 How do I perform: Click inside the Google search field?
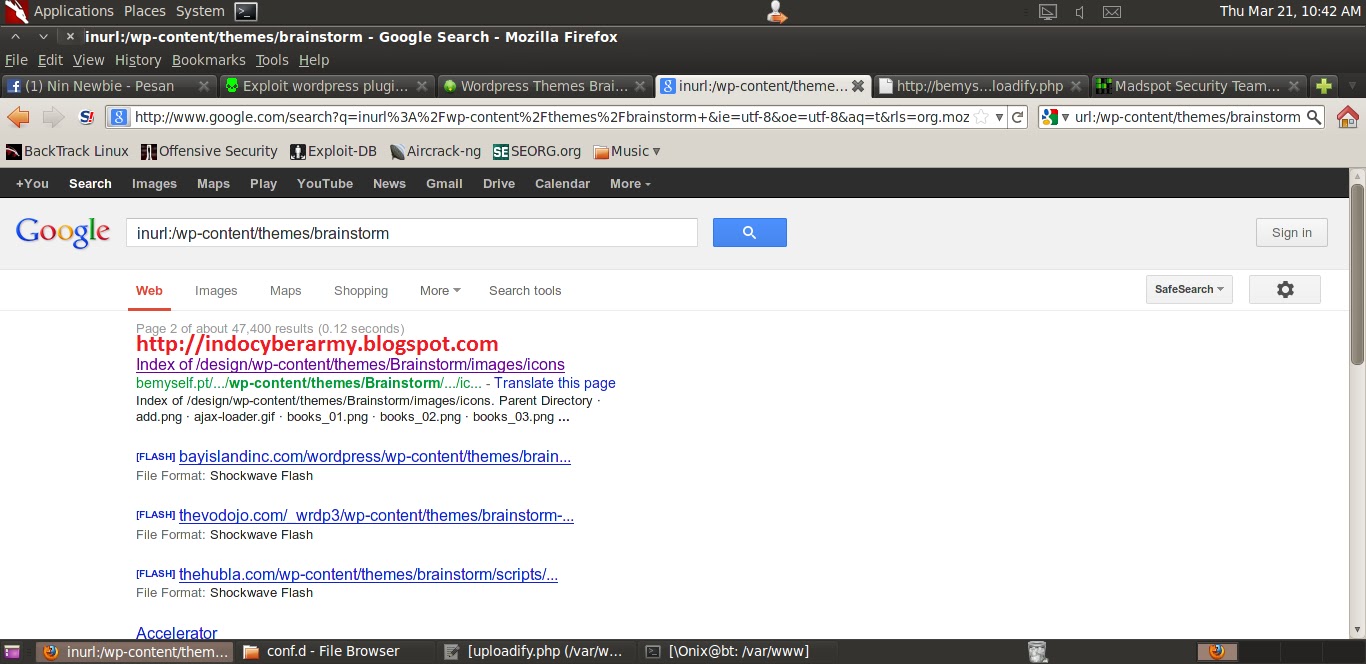(410, 232)
